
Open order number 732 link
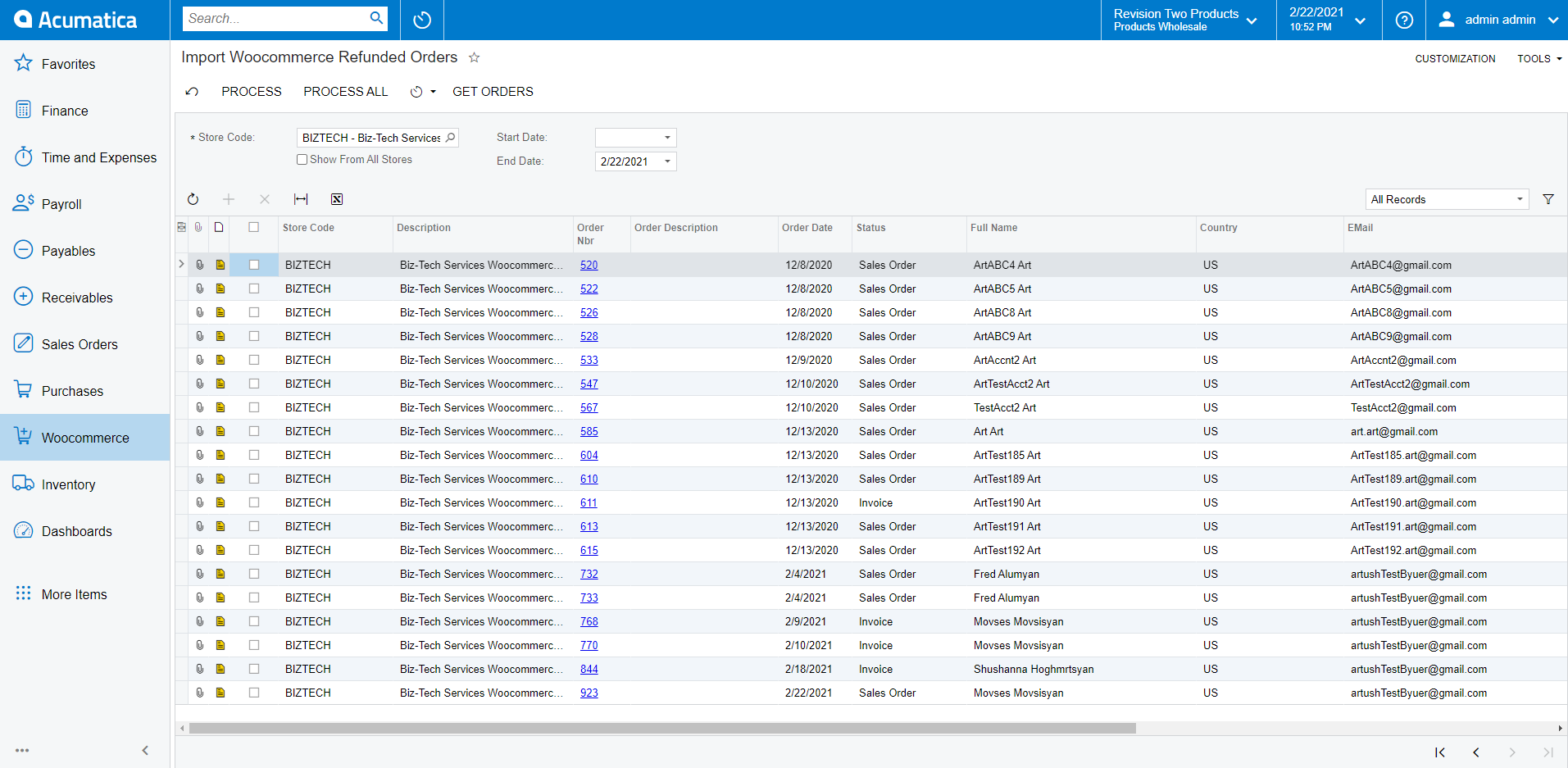pyautogui.click(x=589, y=574)
